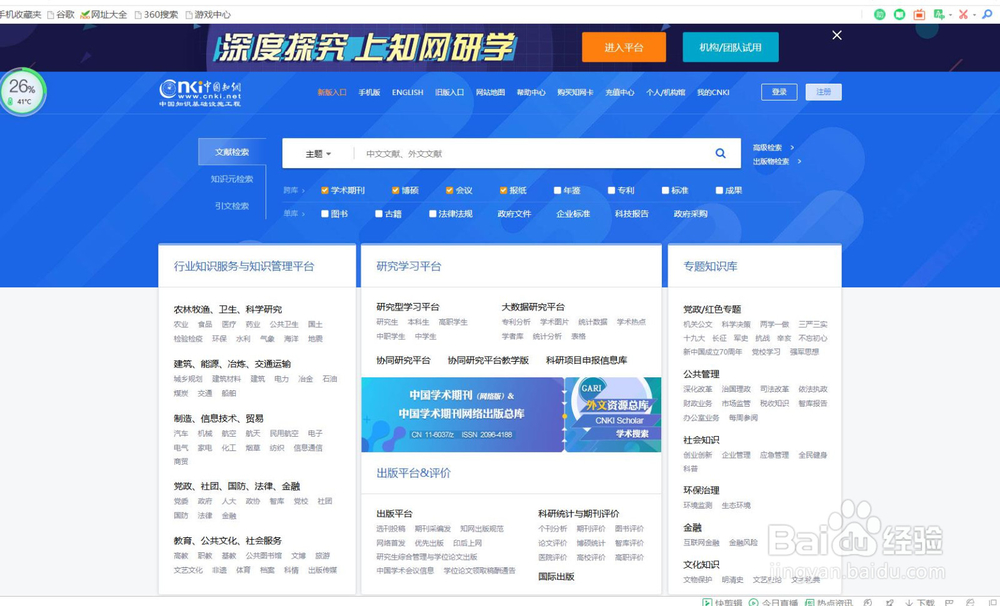Open 谷歌 bookmark in bookmarks bar

pos(61,14)
